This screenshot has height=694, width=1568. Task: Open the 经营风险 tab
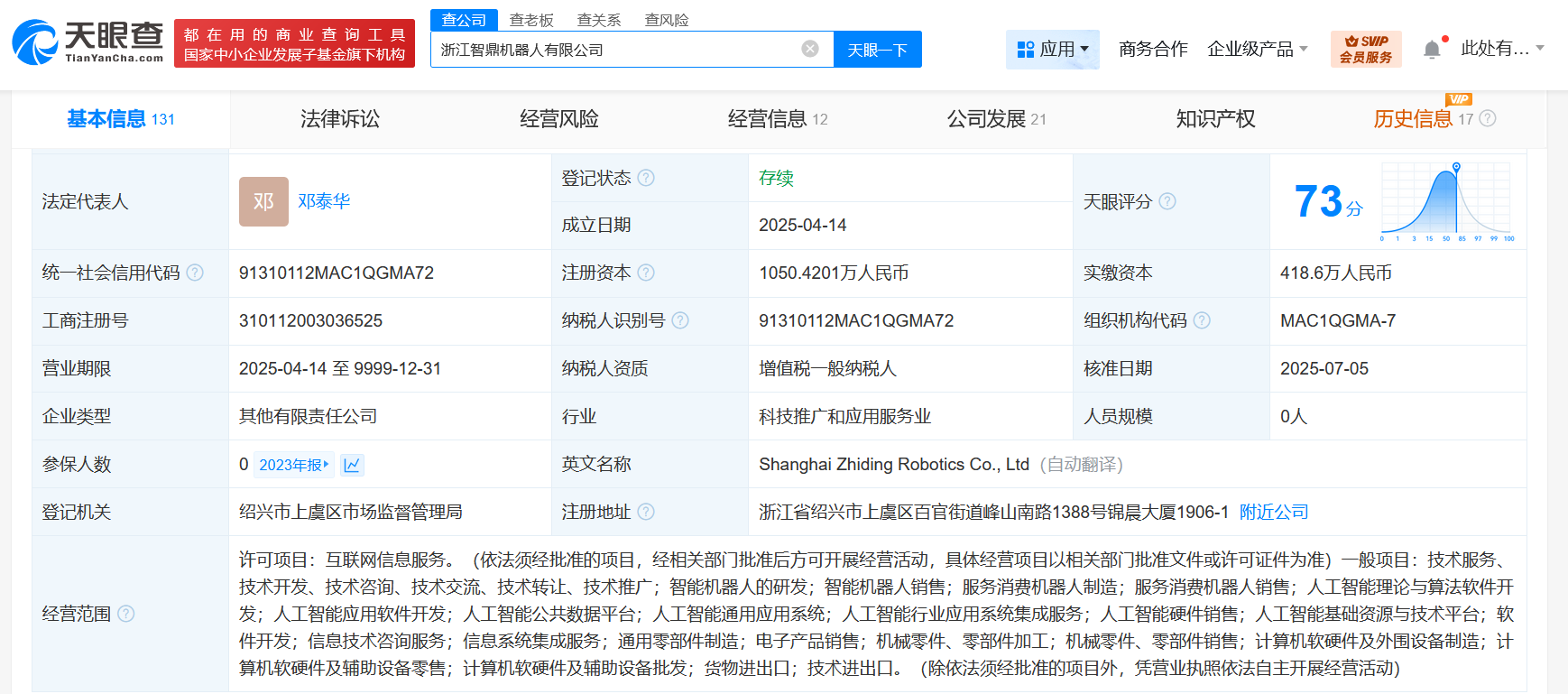click(559, 119)
